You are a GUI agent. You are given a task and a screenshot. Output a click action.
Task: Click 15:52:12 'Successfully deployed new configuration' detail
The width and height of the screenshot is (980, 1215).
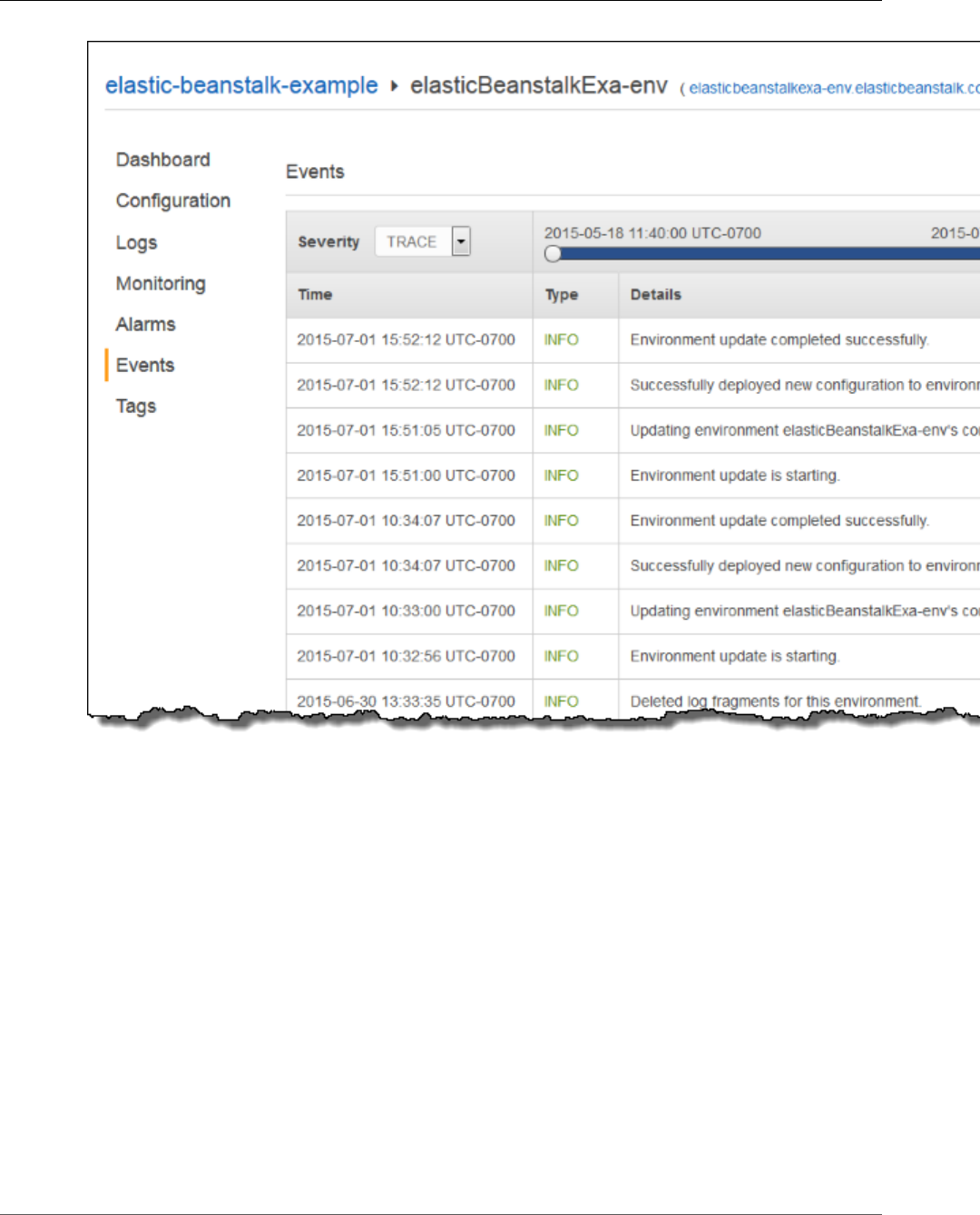tap(805, 385)
